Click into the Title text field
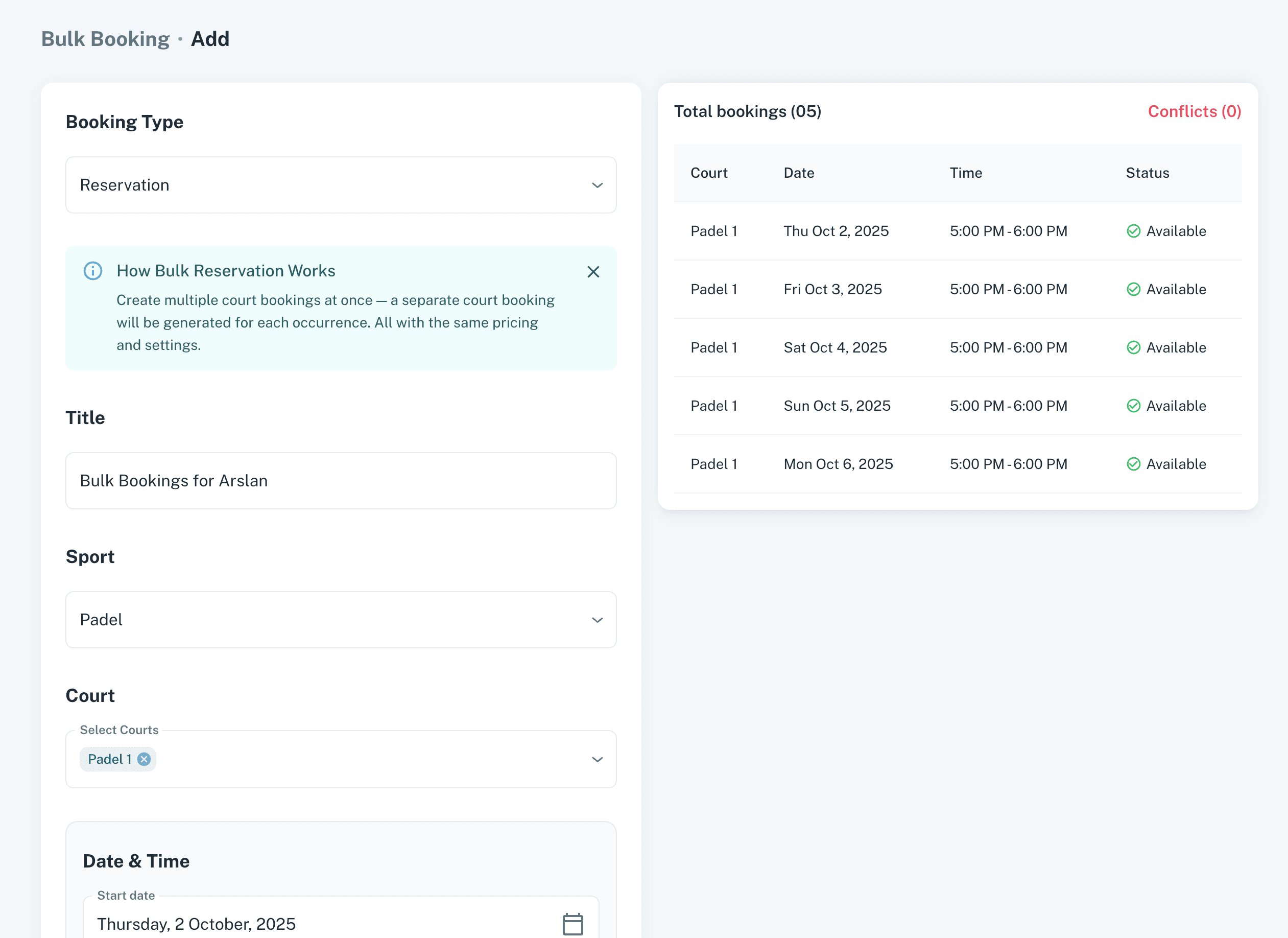Screen dimensions: 1288x938 coord(341,481)
